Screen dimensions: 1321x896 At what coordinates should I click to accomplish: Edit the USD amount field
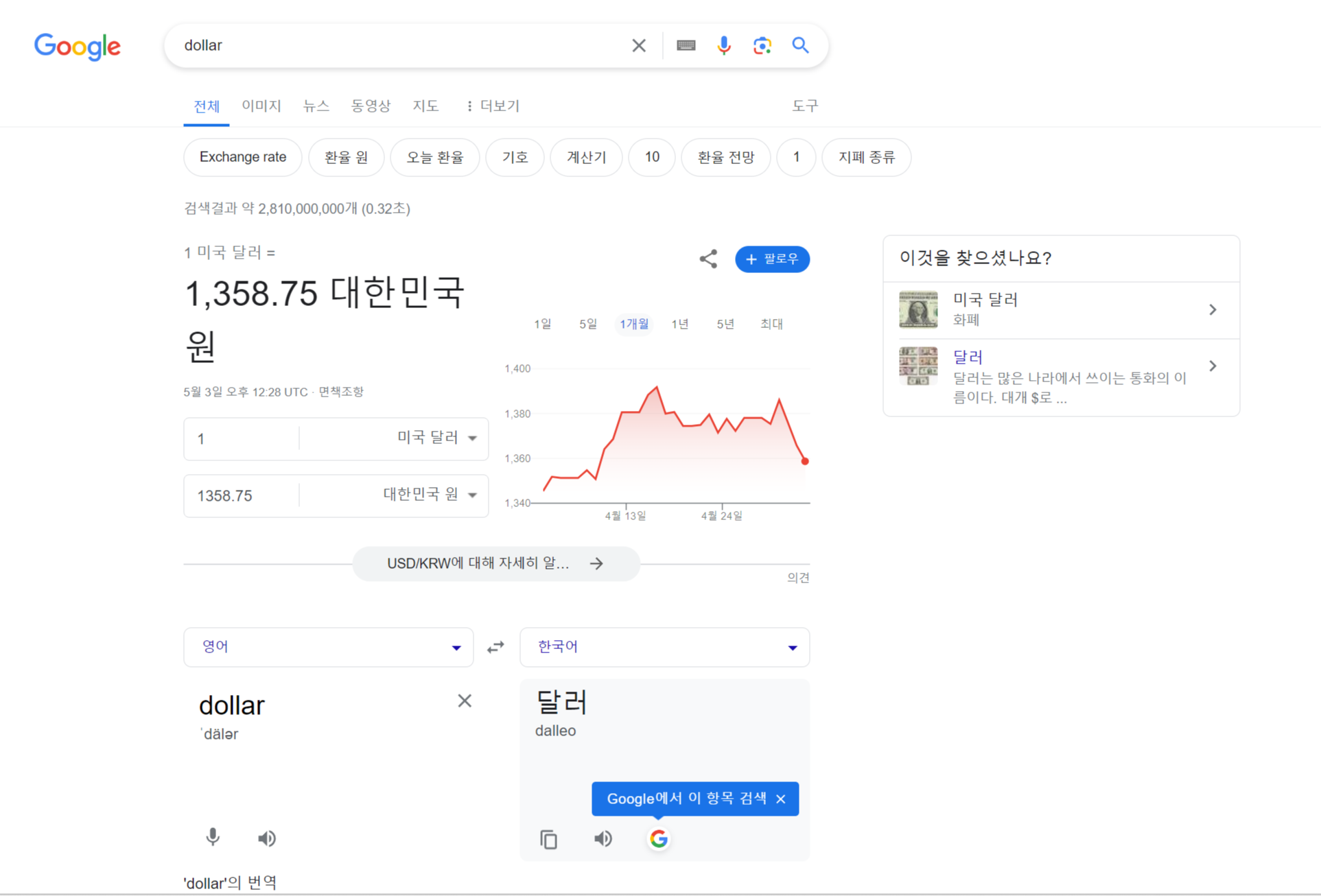click(x=242, y=438)
